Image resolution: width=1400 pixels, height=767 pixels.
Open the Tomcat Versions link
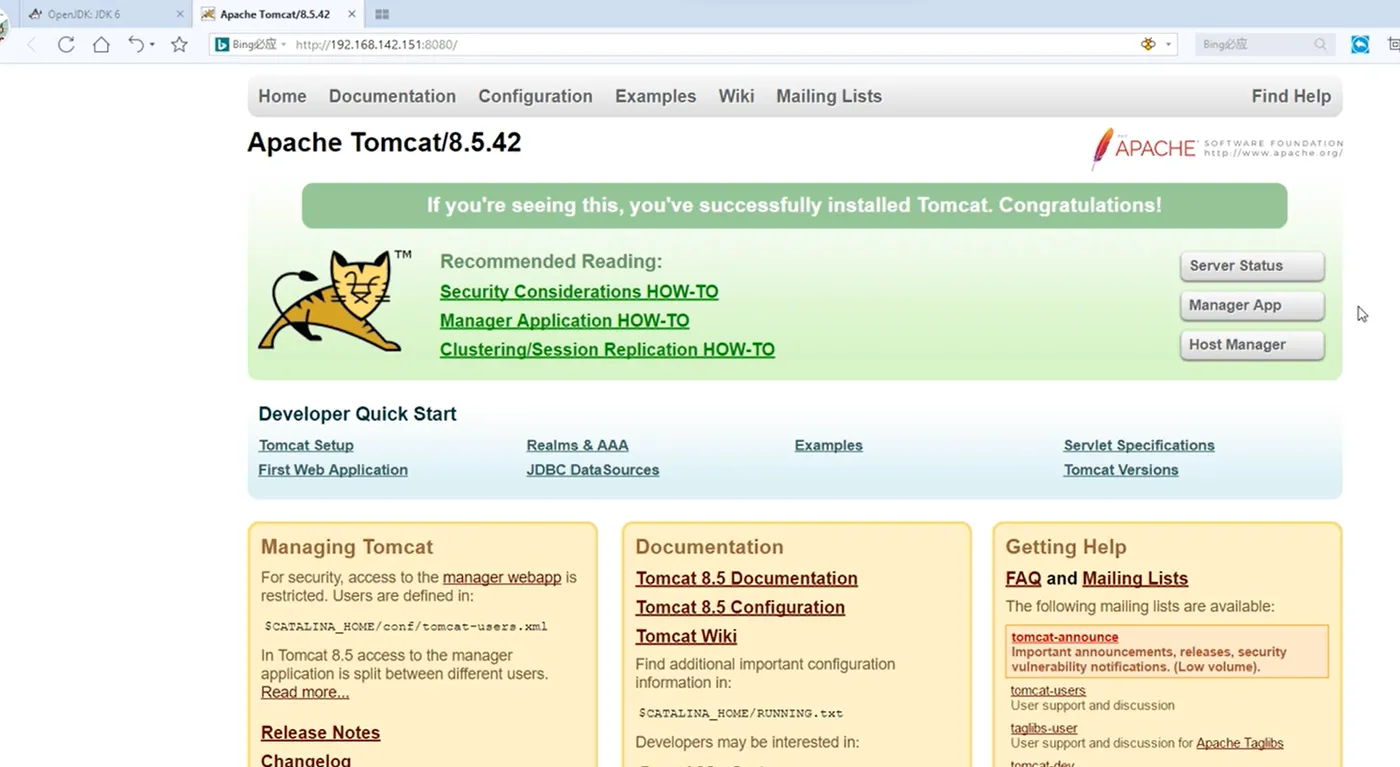(1121, 470)
